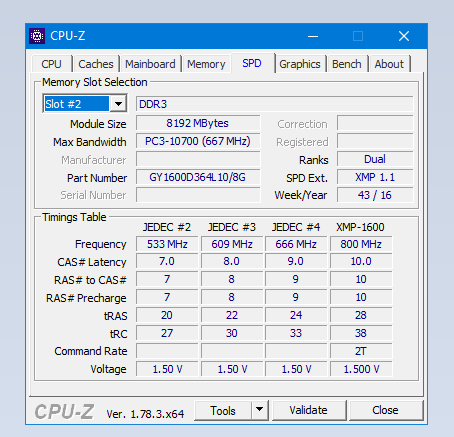Switch to the CPU tab

pos(51,64)
